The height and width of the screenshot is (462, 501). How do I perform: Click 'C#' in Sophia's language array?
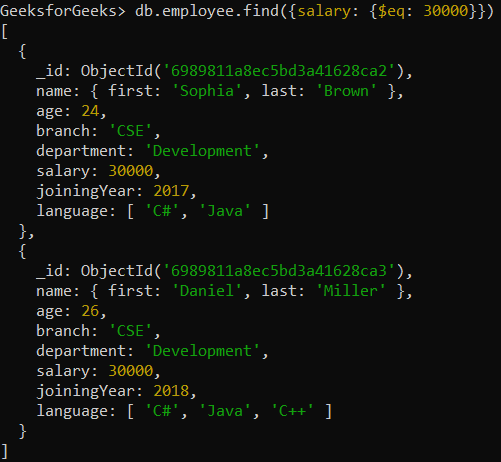pyautogui.click(x=162, y=211)
